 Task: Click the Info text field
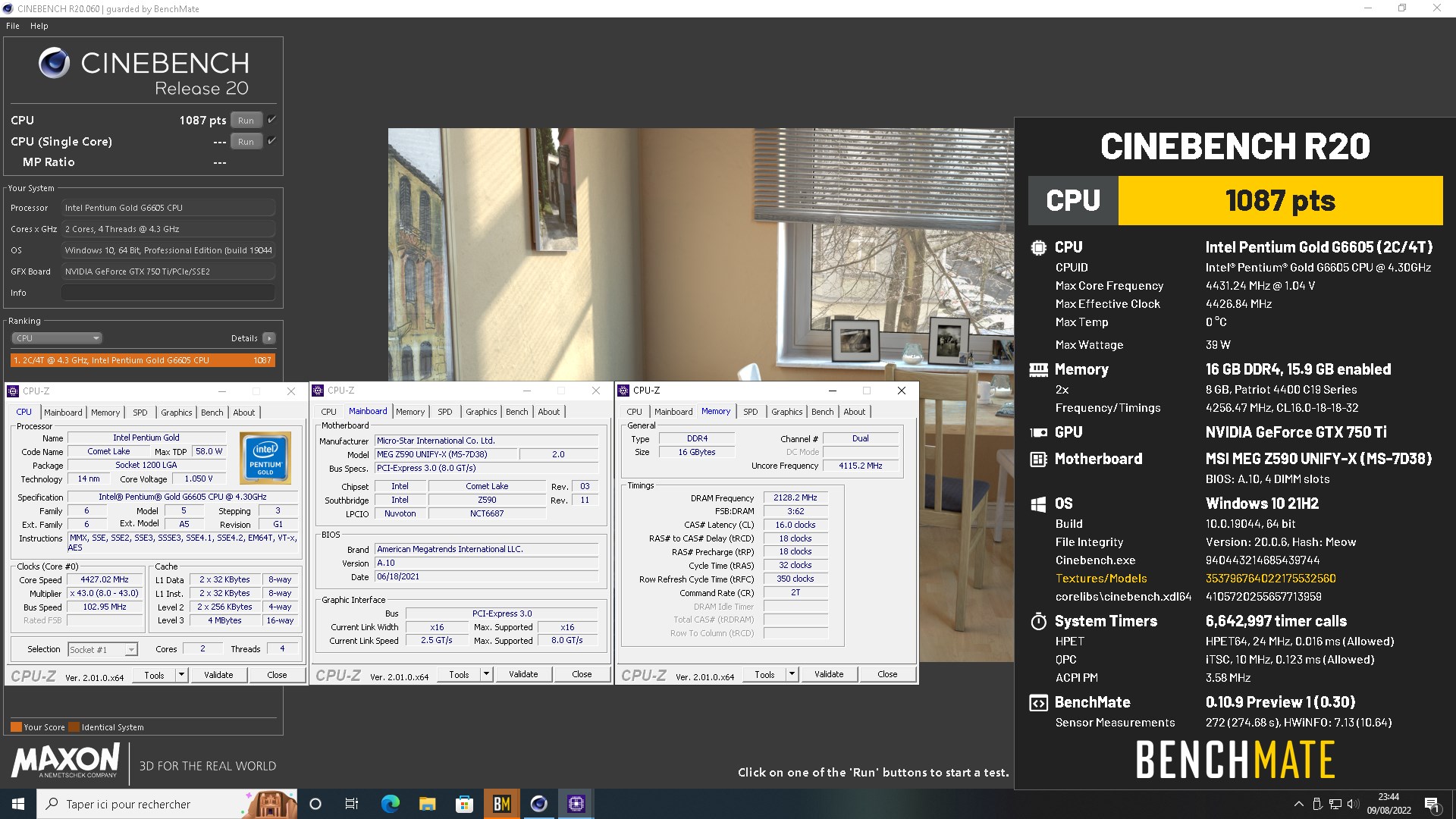click(x=168, y=293)
